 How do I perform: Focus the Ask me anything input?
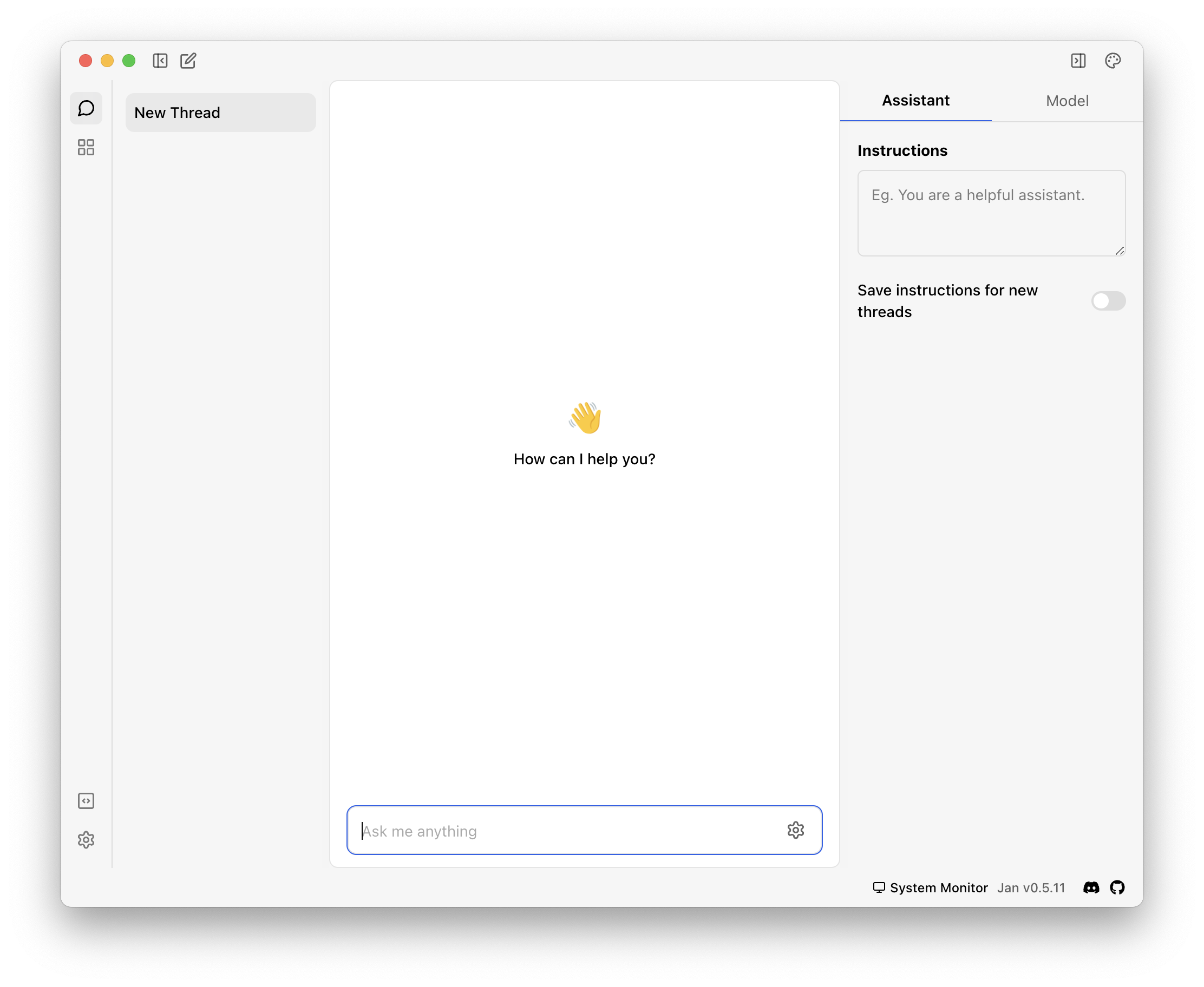[569, 831]
